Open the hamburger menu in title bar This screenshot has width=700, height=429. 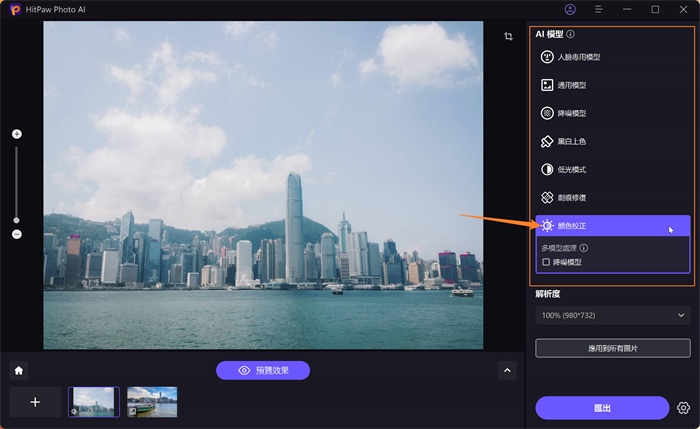(599, 9)
